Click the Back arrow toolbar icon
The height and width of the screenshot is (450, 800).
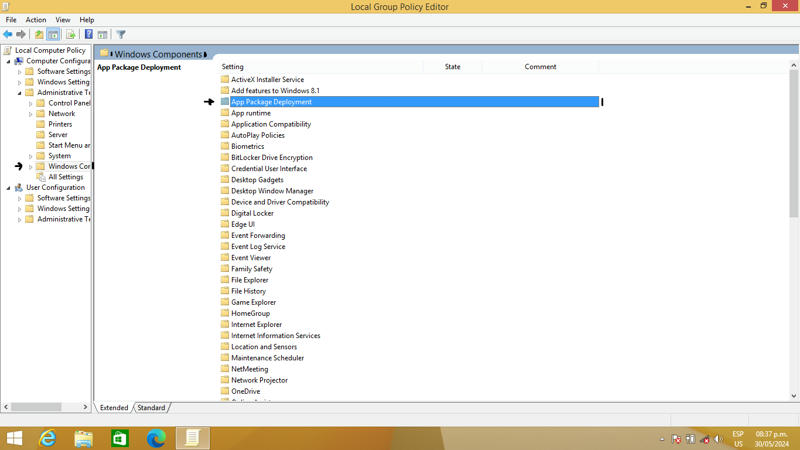click(x=8, y=34)
